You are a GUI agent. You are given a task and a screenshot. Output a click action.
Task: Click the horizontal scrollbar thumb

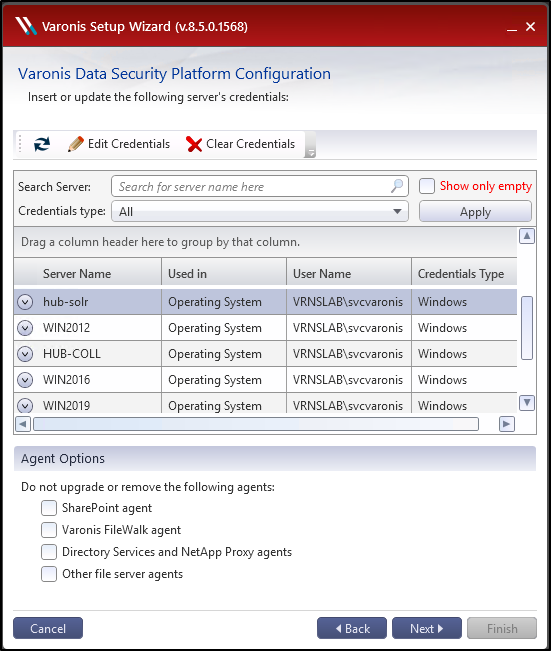click(x=256, y=424)
